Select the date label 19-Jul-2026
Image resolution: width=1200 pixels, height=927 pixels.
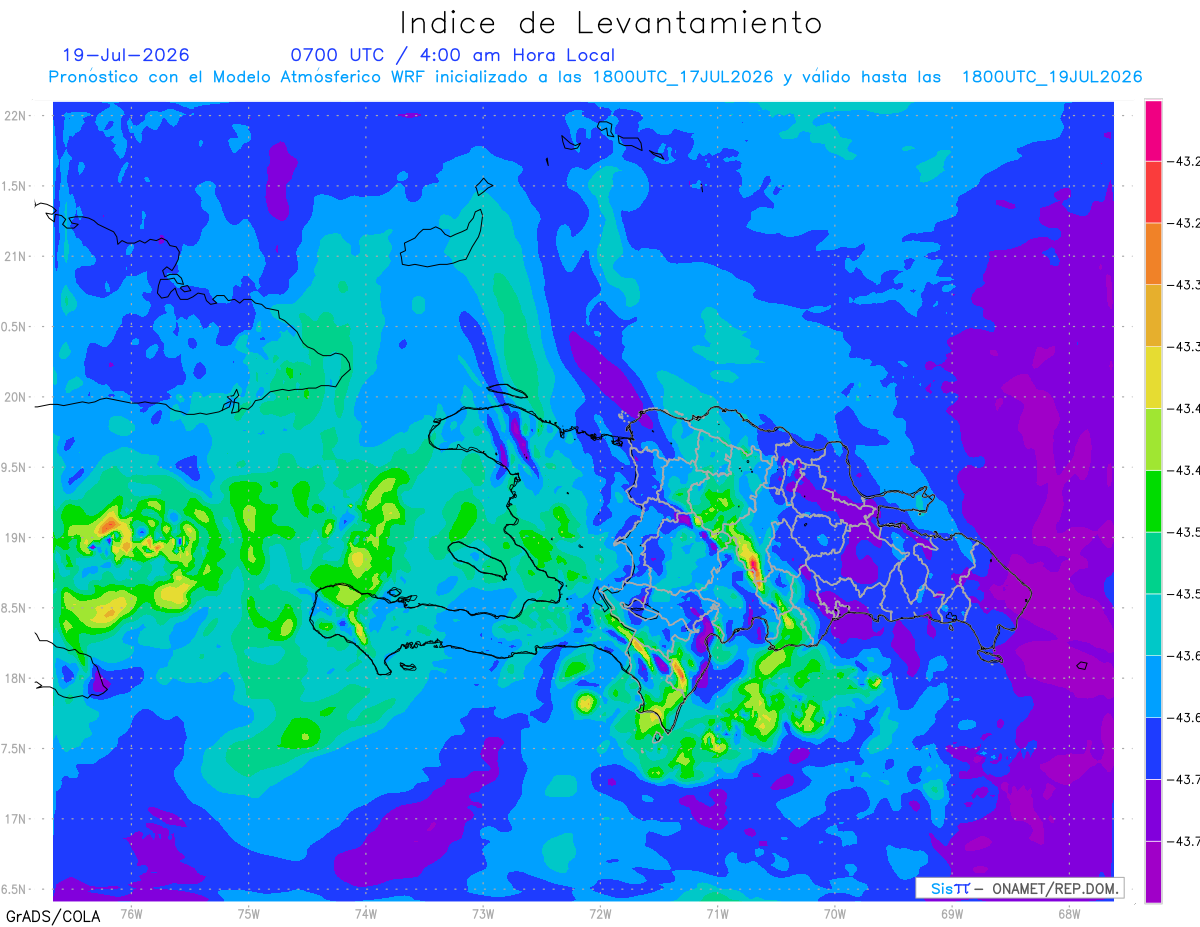(x=126, y=55)
